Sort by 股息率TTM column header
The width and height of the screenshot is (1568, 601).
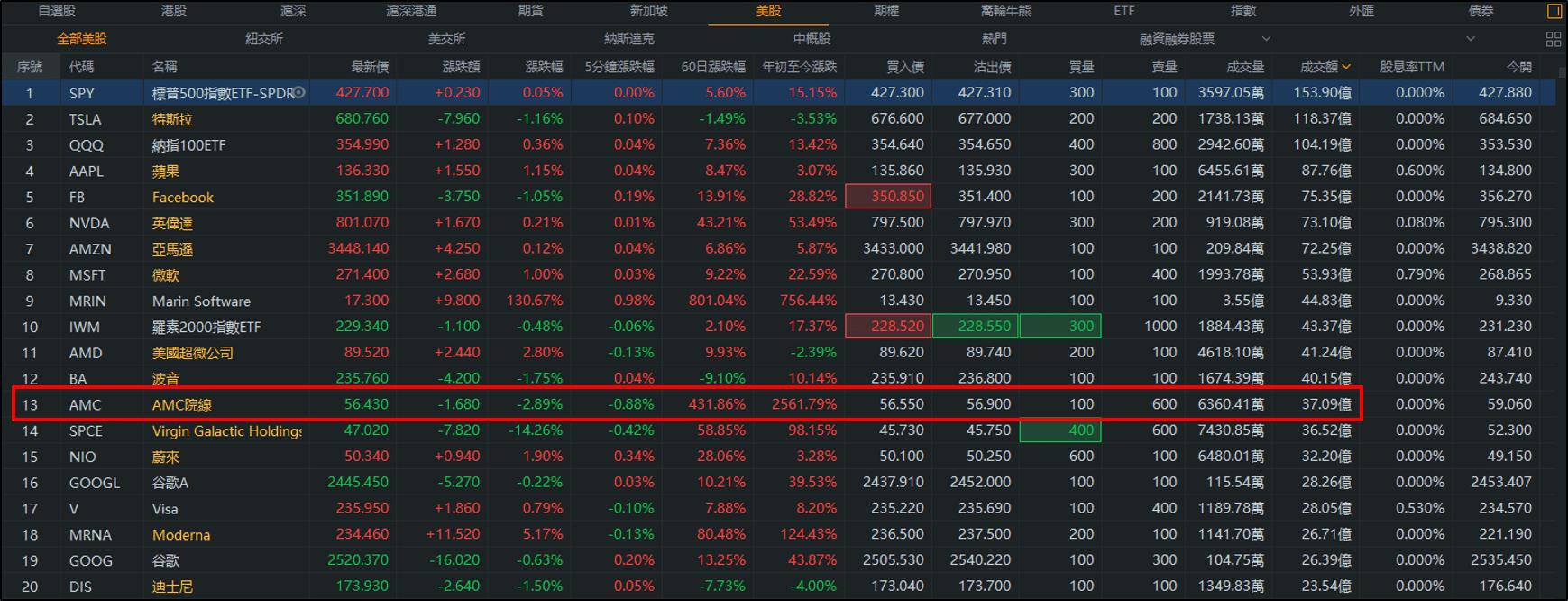tap(1412, 67)
